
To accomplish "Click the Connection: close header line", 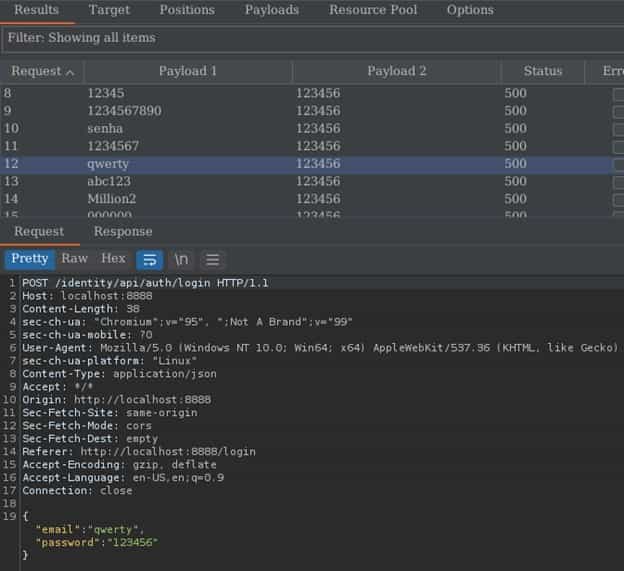I will click(77, 491).
